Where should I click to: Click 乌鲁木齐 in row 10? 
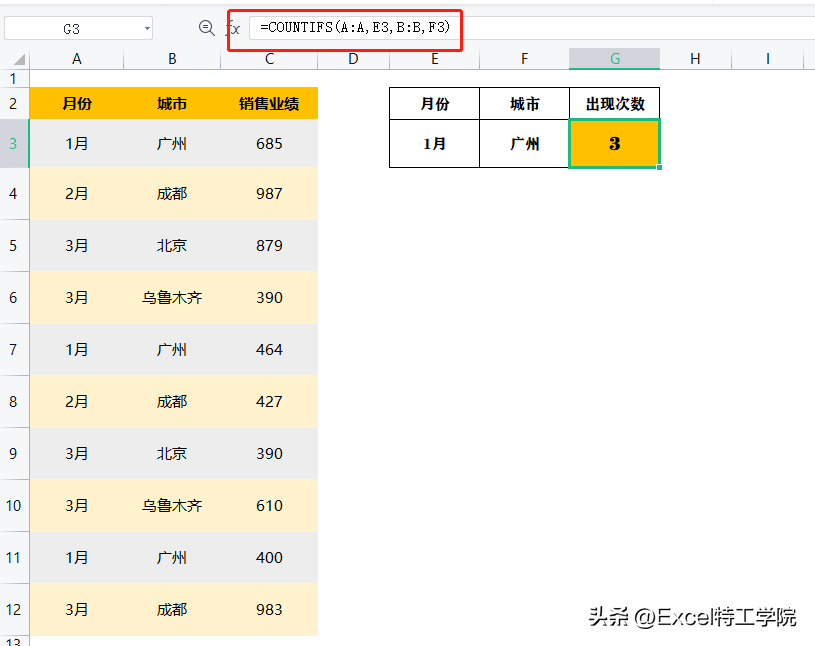(172, 505)
